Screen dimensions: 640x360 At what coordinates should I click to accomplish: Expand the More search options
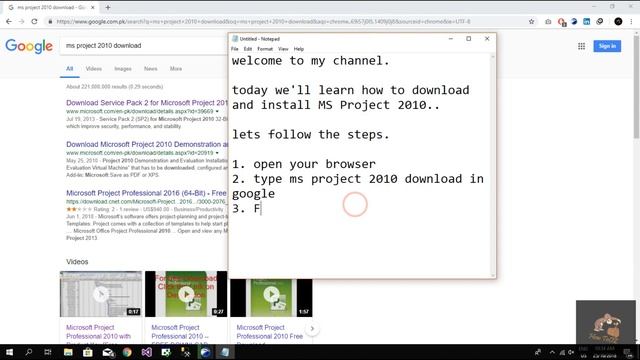[x=176, y=69]
